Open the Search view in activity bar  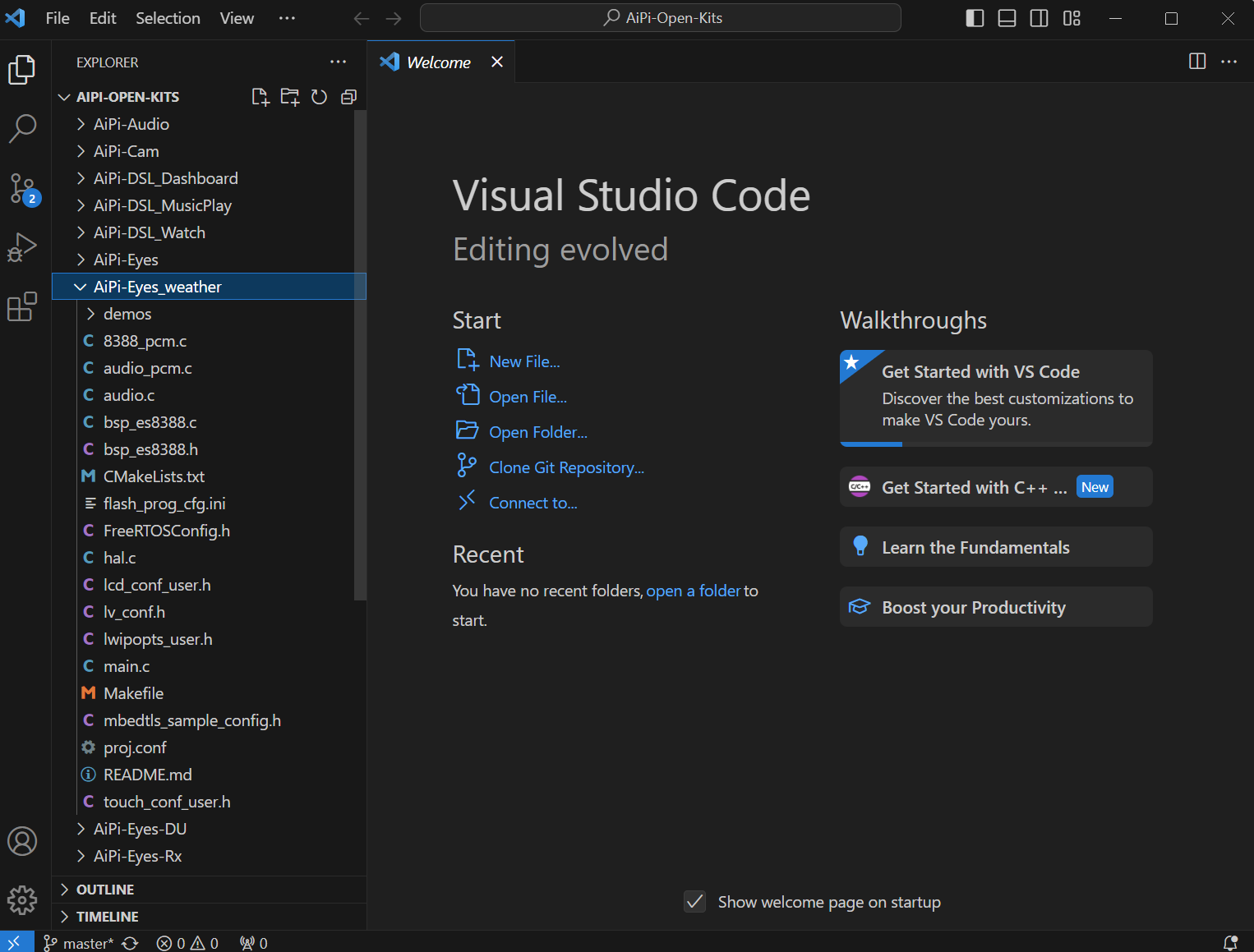point(22,129)
